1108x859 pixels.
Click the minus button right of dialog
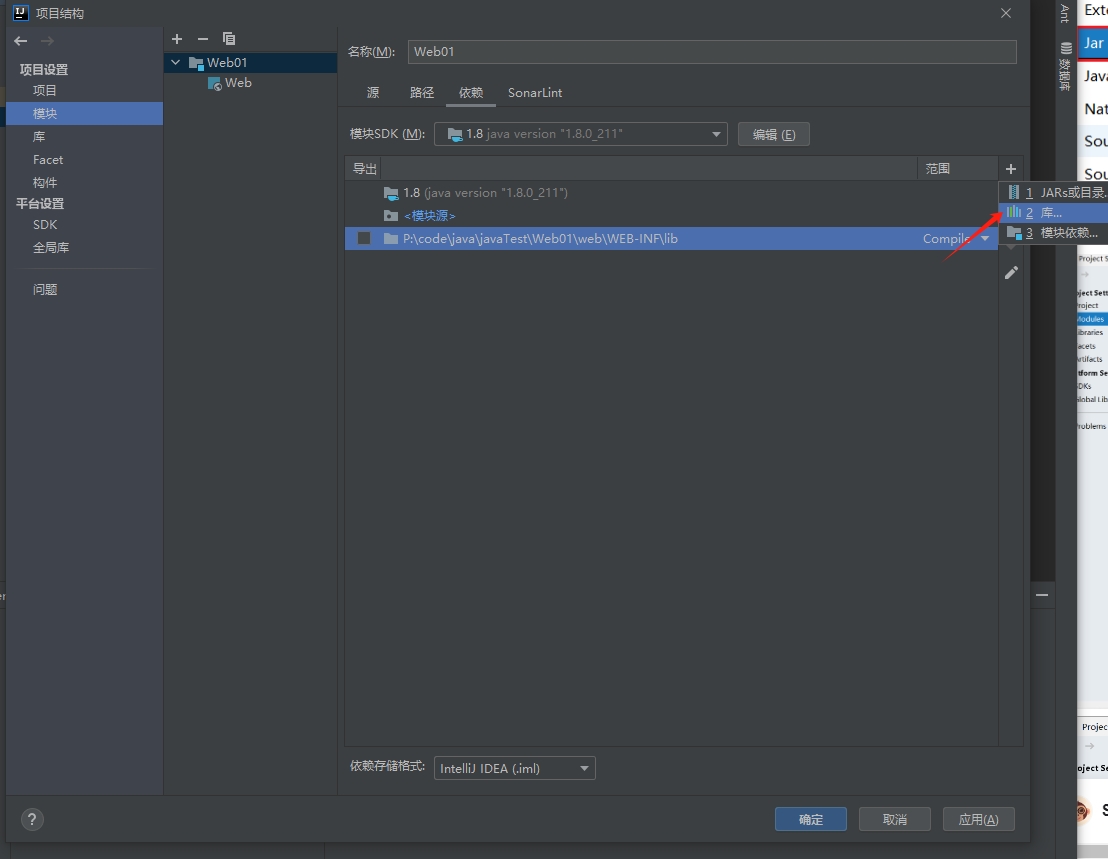pos(1042,596)
